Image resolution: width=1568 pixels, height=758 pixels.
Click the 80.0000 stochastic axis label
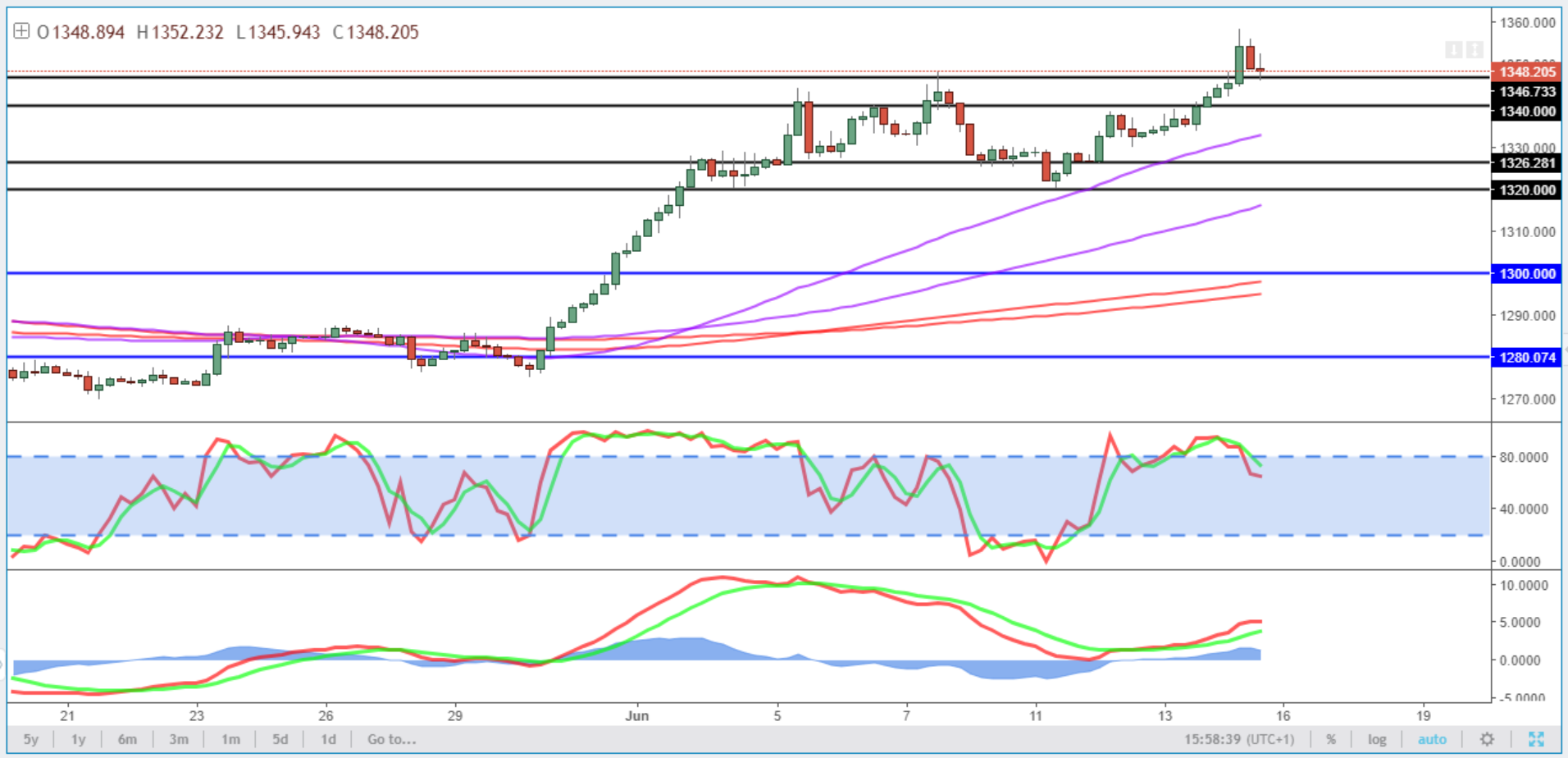(1524, 457)
